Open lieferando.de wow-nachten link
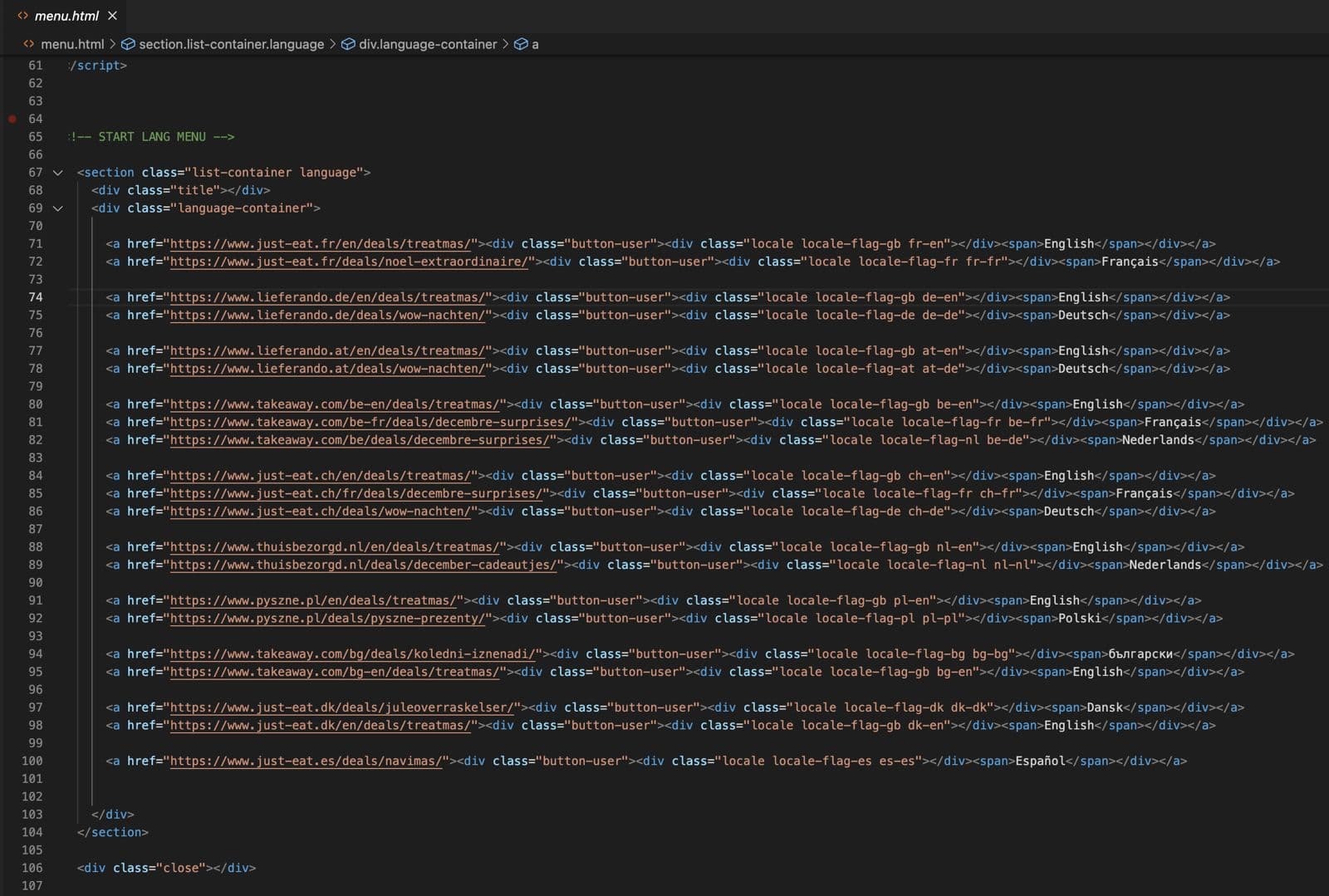Viewport: 1329px width, 896px height. click(x=328, y=316)
